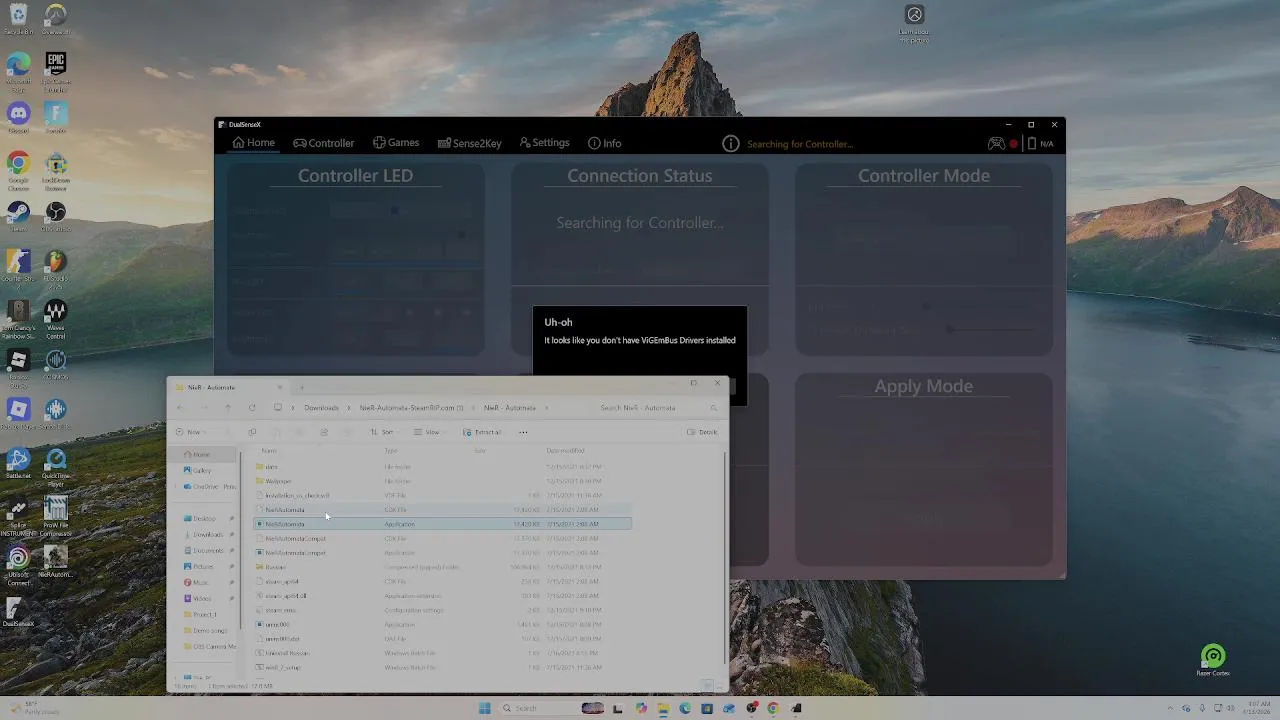Click the Share icon in Explorer toolbar
The height and width of the screenshot is (720, 1280).
(324, 432)
